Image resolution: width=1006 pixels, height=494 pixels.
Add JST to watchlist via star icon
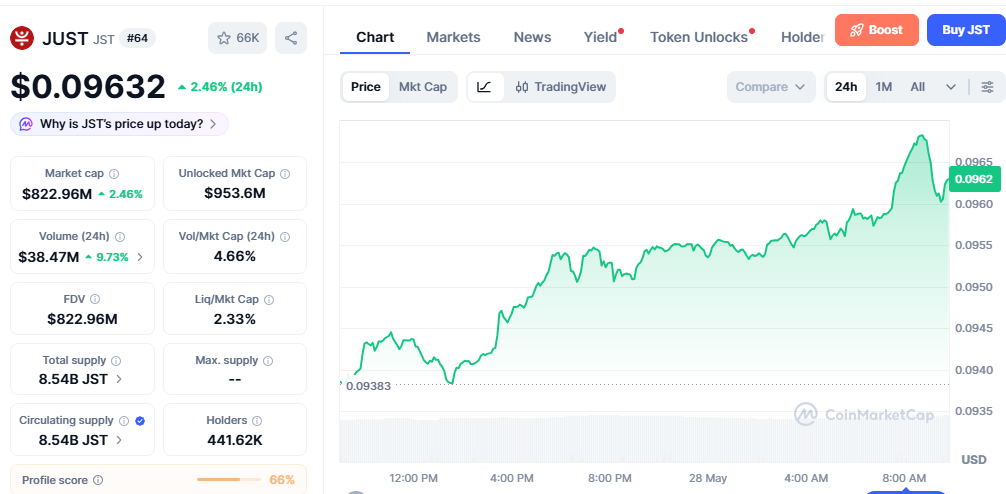pos(223,38)
